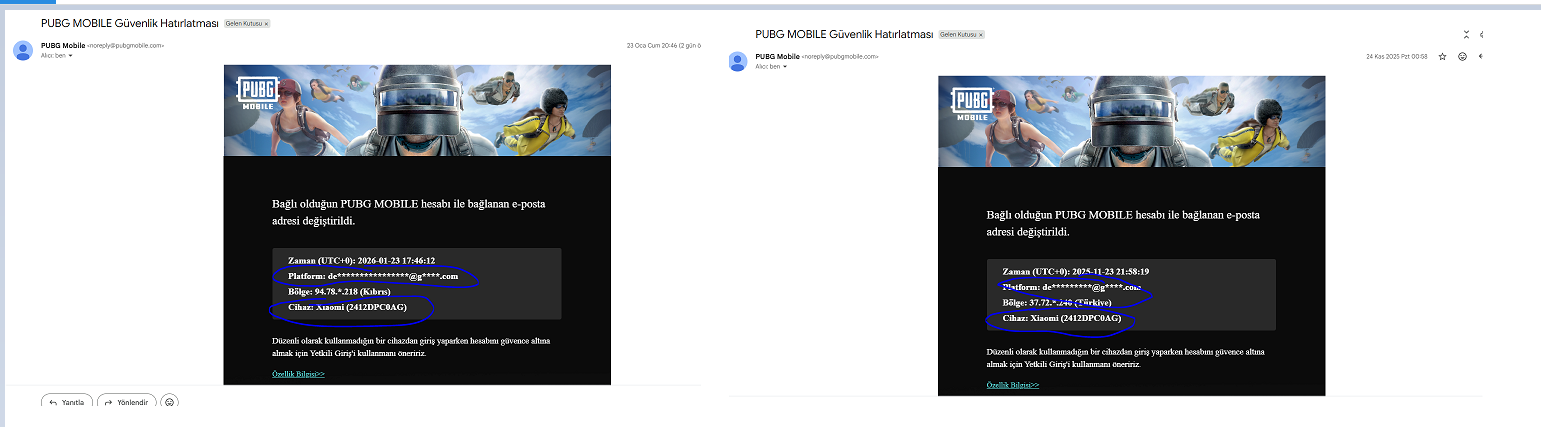Click the Zaman 2025-11-23 21:58:19 line
This screenshot has width=1541, height=427.
click(x=1076, y=271)
